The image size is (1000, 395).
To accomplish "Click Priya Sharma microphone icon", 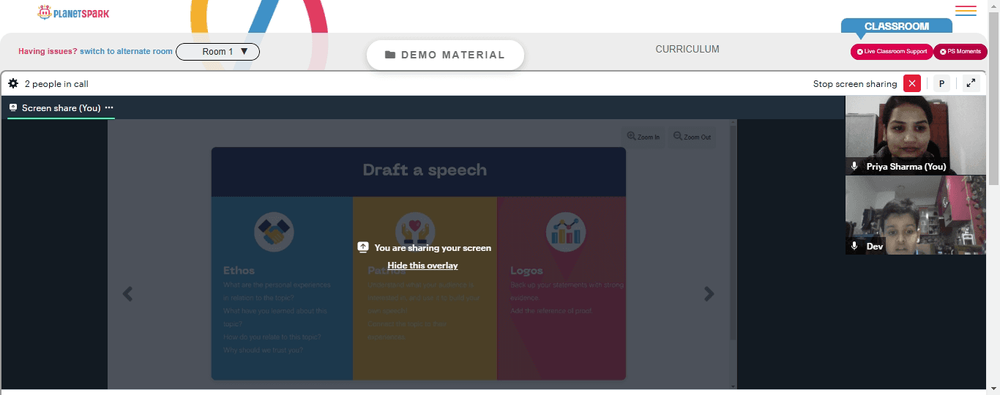I will [x=855, y=167].
